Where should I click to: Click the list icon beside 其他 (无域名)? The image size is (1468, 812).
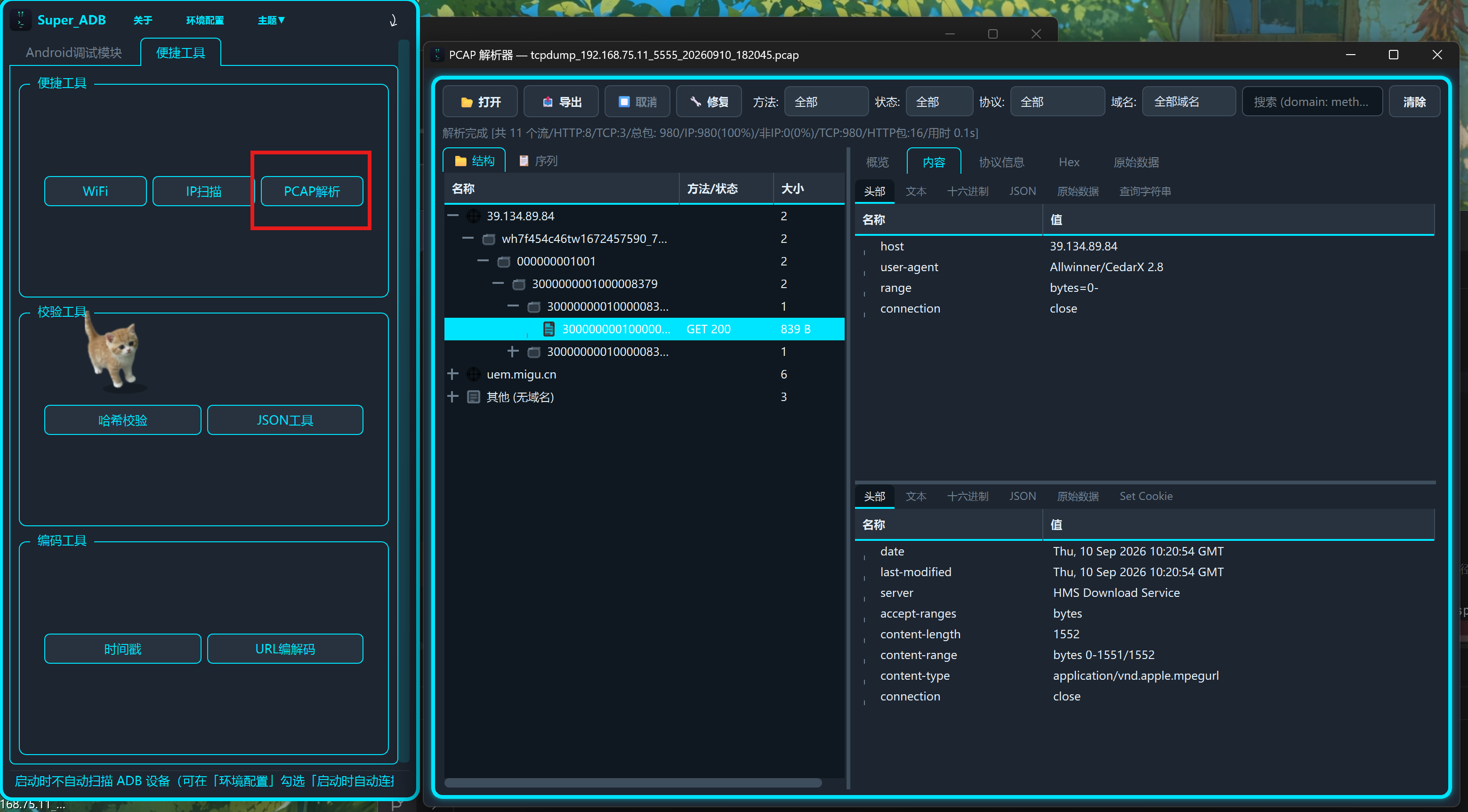pyautogui.click(x=474, y=397)
